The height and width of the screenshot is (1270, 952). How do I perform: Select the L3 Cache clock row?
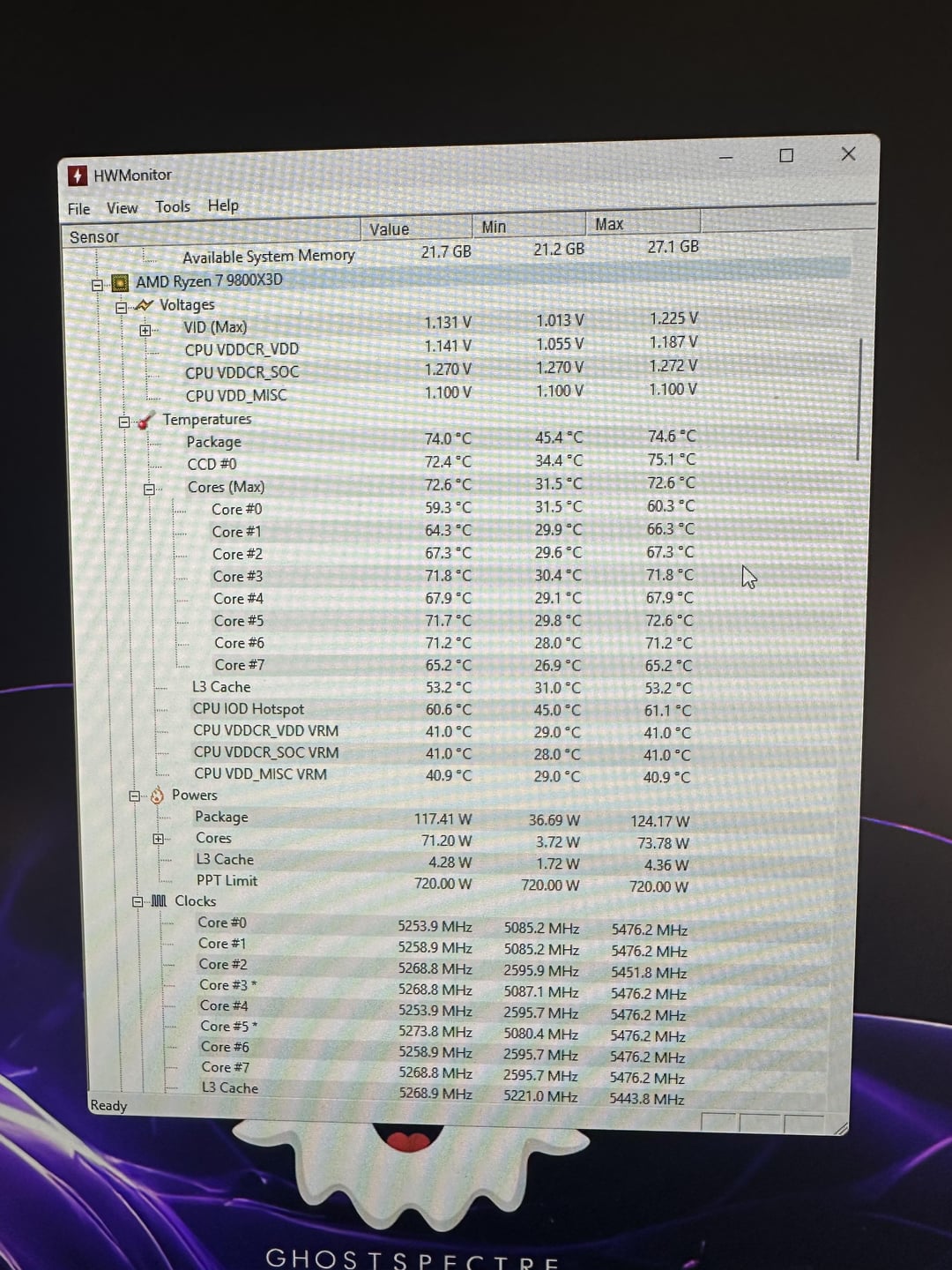click(x=441, y=1092)
